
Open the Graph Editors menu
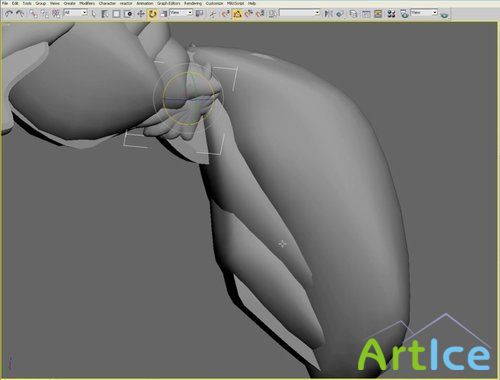[x=169, y=3]
